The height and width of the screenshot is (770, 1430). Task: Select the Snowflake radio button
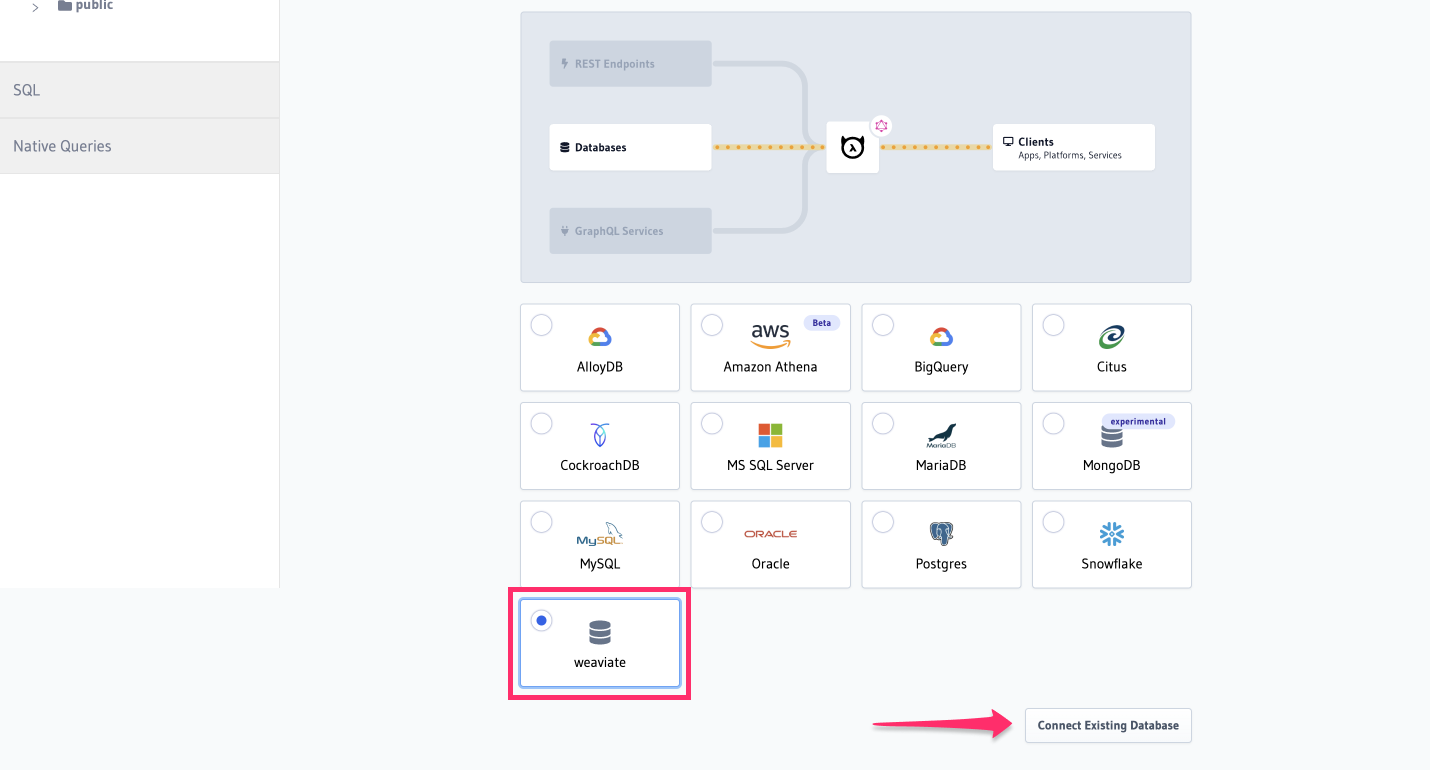pyautogui.click(x=1052, y=521)
